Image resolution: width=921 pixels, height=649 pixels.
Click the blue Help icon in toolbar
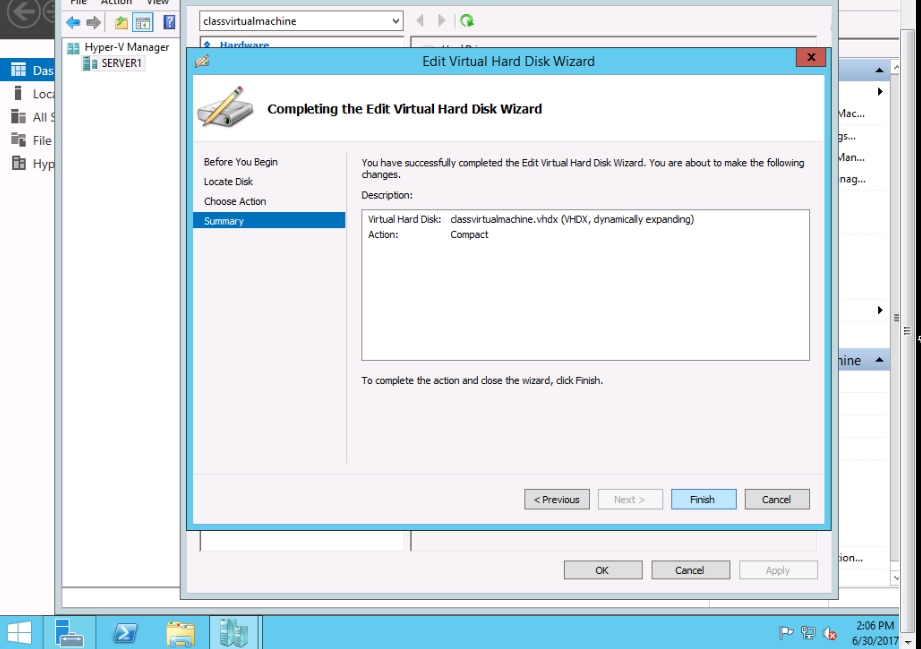coord(169,22)
